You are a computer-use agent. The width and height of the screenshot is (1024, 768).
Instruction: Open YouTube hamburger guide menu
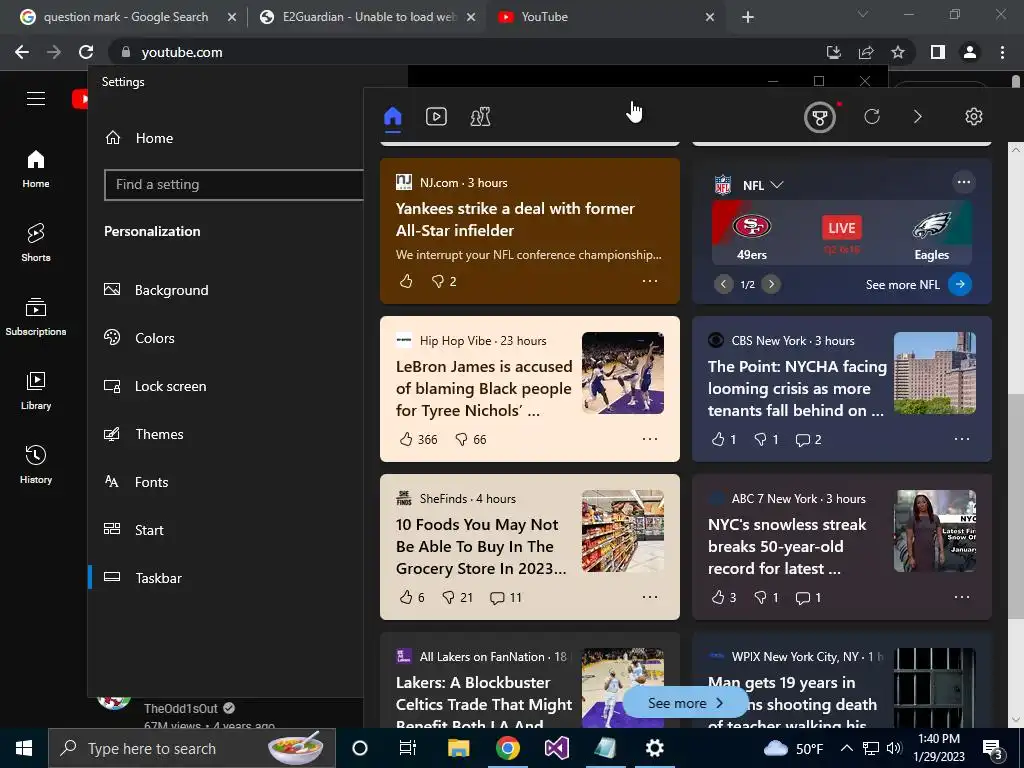(36, 99)
